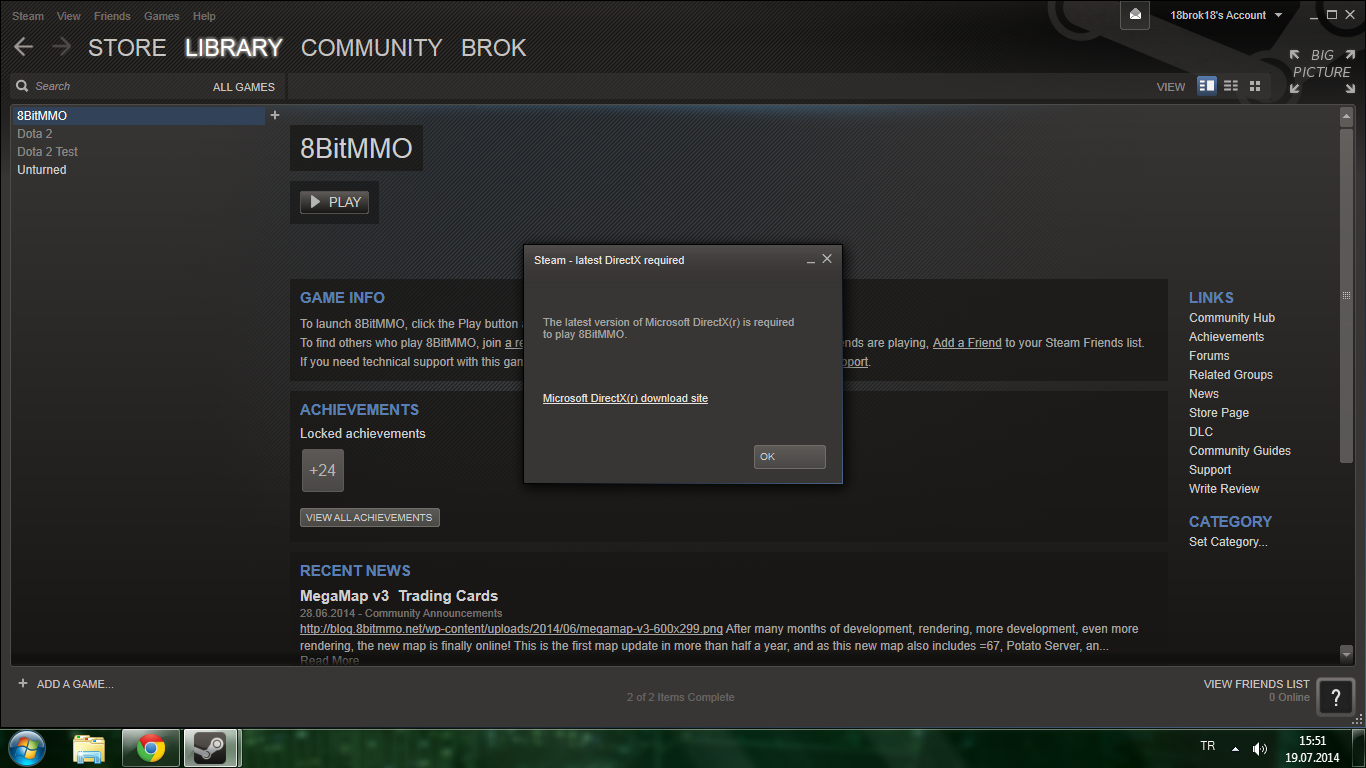
Task: Click the plus icon beside 8BitMMO
Action: (275, 115)
